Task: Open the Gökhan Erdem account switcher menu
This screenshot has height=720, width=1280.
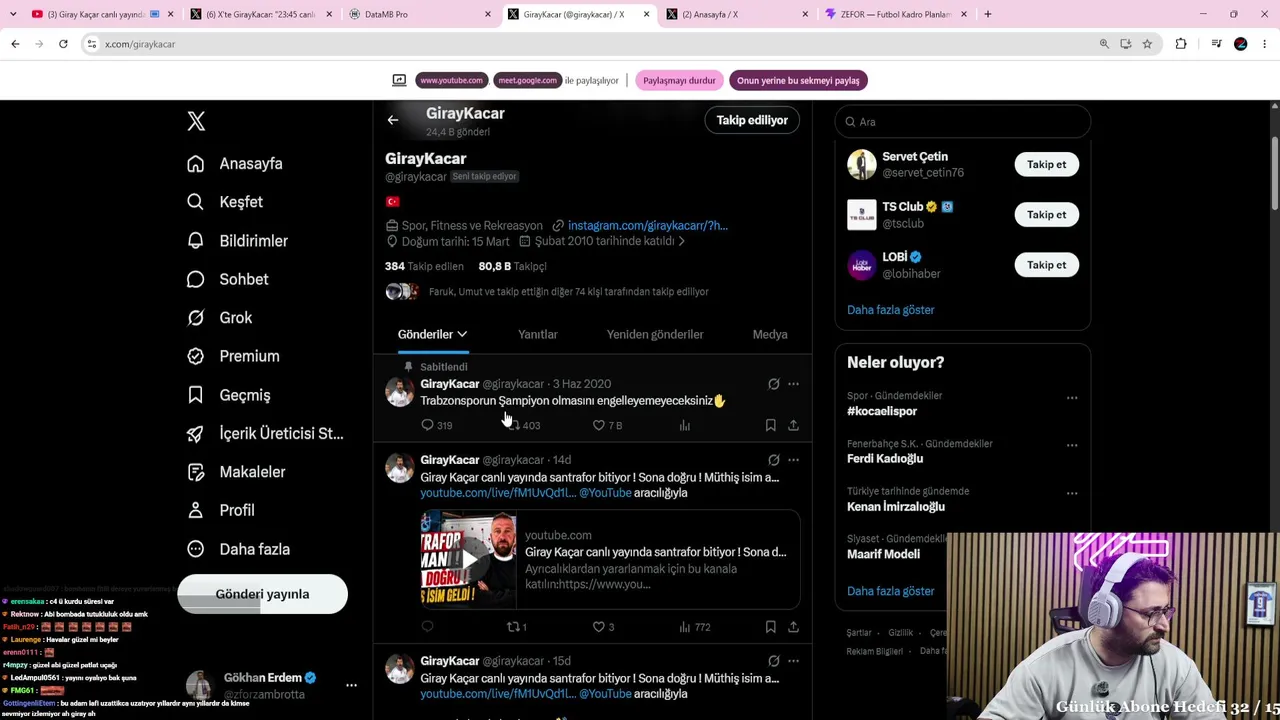Action: pos(351,686)
